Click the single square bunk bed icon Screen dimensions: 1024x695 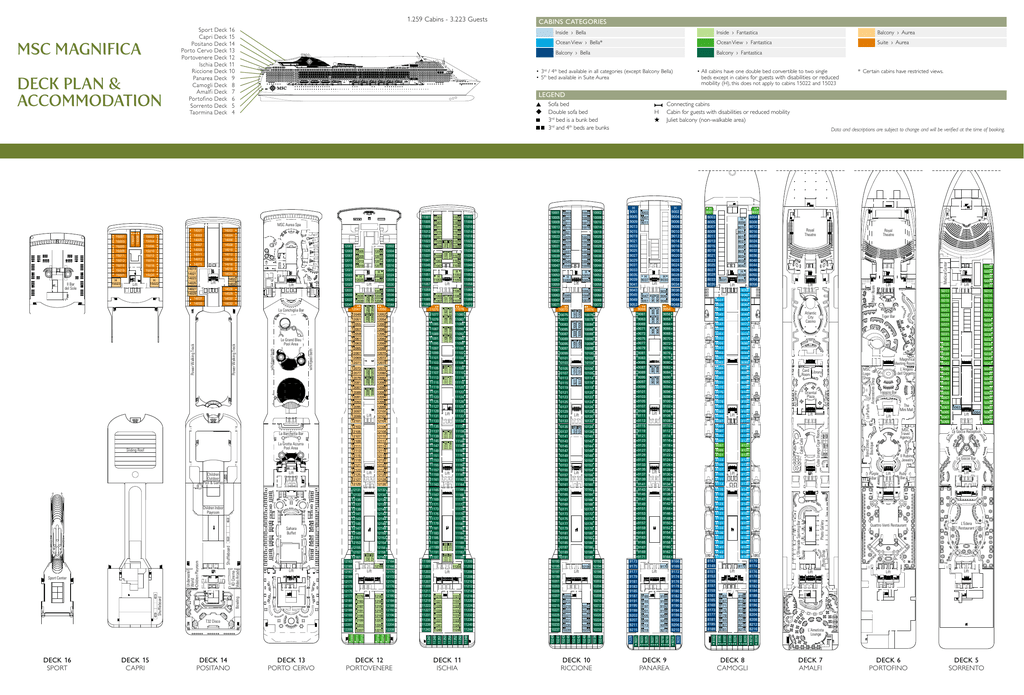538,120
